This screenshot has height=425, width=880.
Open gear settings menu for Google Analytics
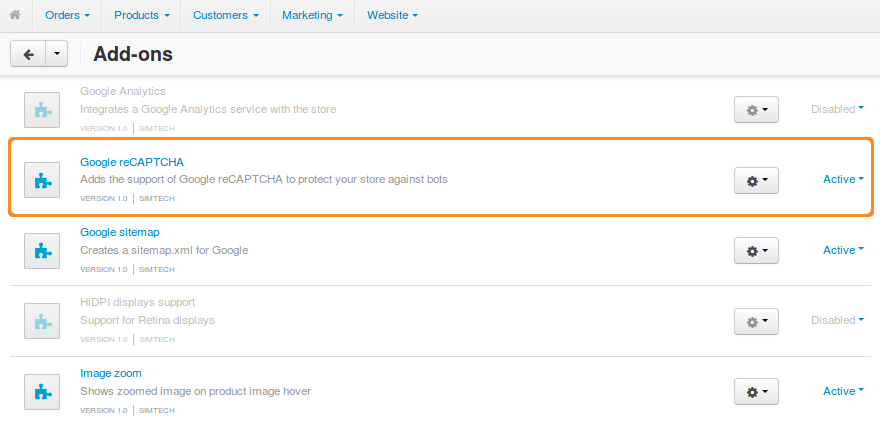point(757,109)
